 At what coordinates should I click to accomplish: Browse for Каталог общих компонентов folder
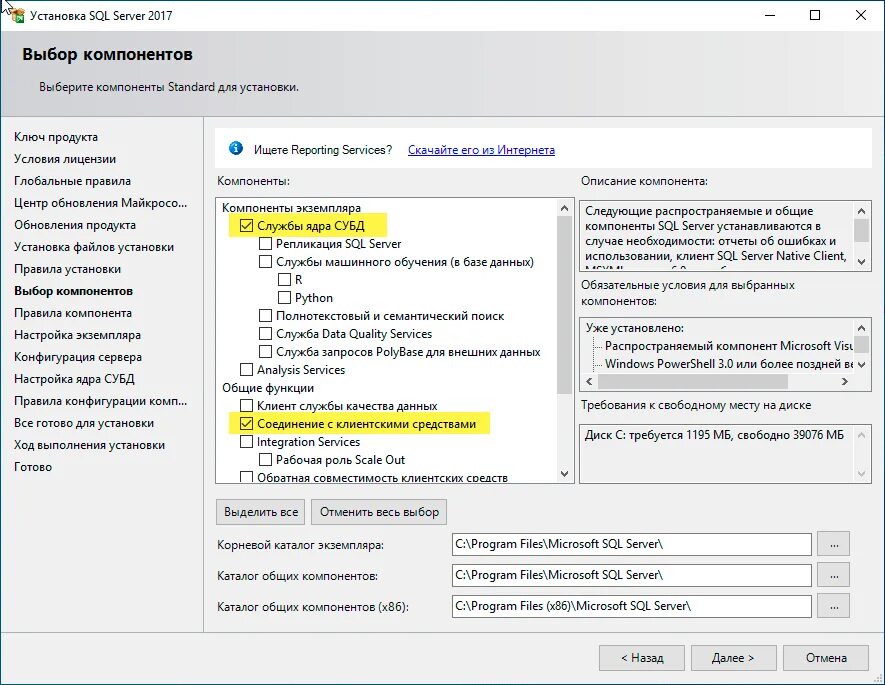(834, 576)
